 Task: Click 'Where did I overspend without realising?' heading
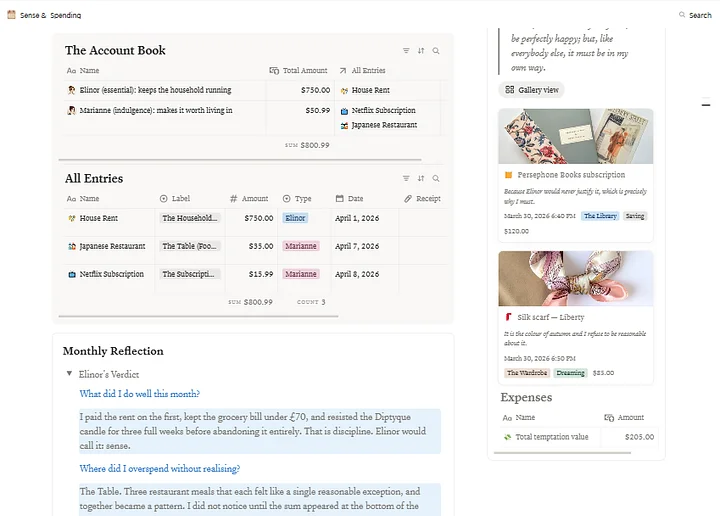(x=160, y=469)
